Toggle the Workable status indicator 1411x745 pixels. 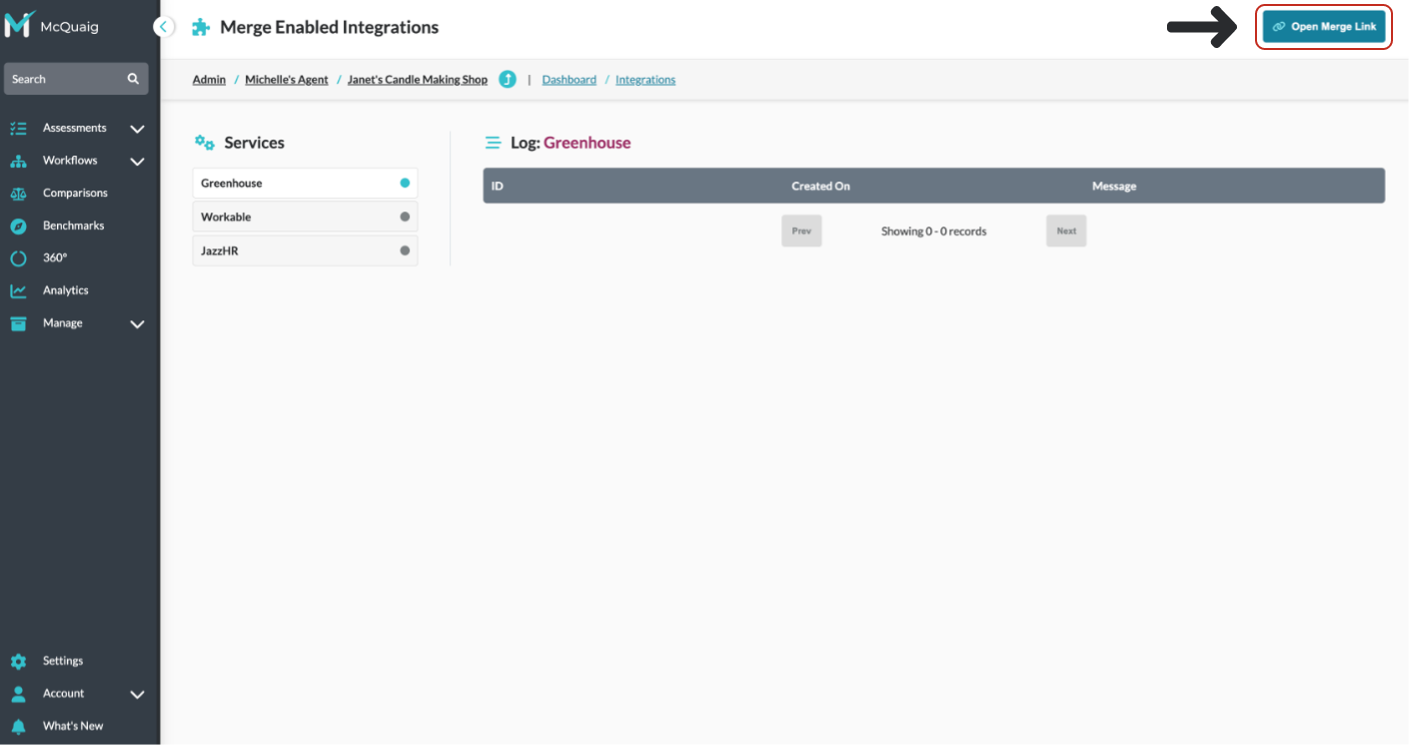point(403,216)
